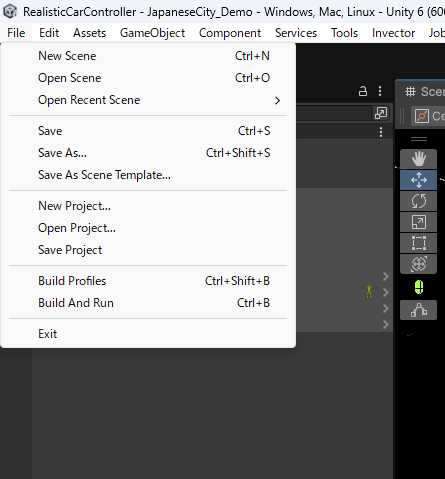Choose Save Project menu entry
Viewport: 445px width, 479px height.
(148, 250)
